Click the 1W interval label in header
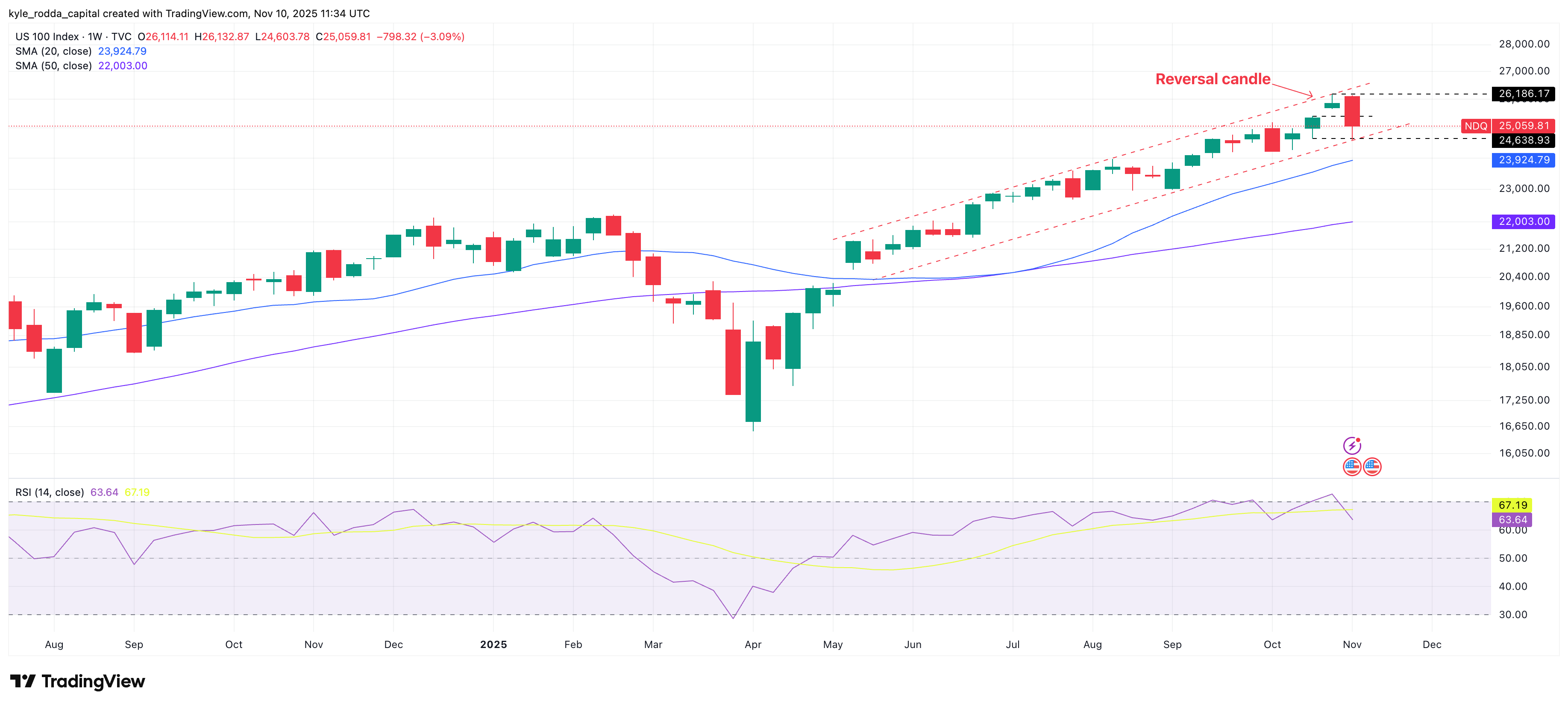This screenshot has width=1568, height=707. (x=95, y=36)
